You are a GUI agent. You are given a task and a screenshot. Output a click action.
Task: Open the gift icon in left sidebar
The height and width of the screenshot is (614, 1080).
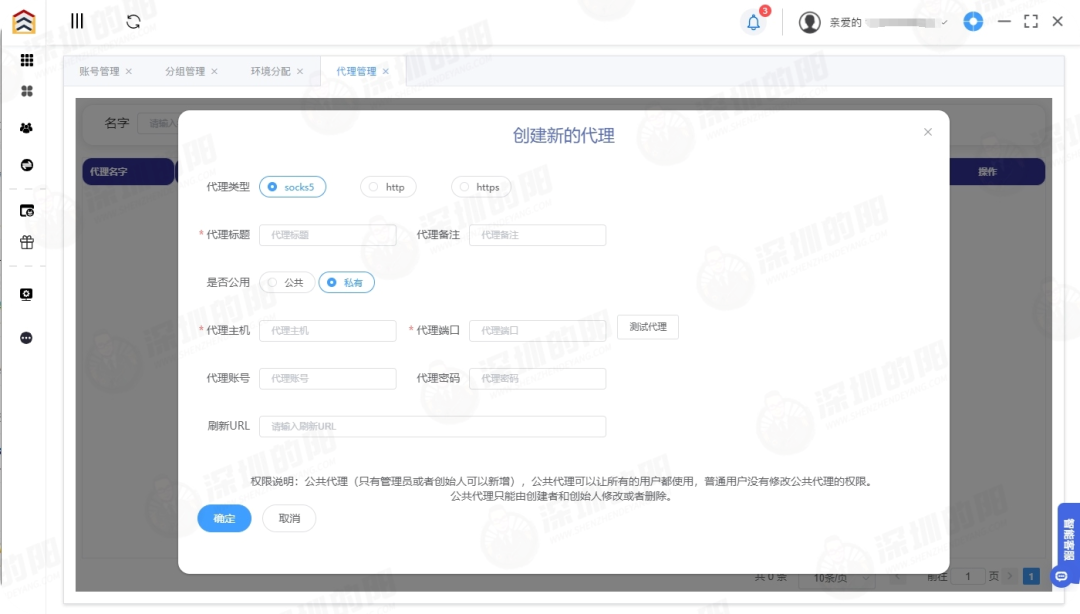(27, 241)
